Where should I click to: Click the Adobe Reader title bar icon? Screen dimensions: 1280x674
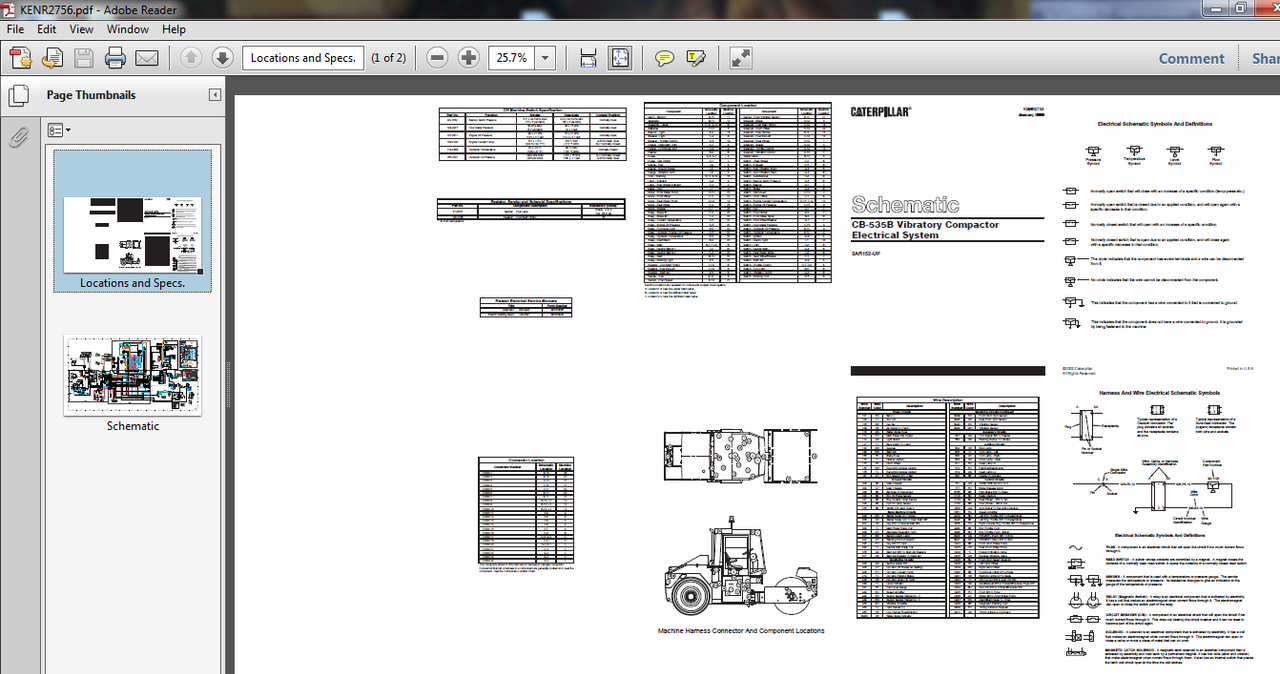10,10
